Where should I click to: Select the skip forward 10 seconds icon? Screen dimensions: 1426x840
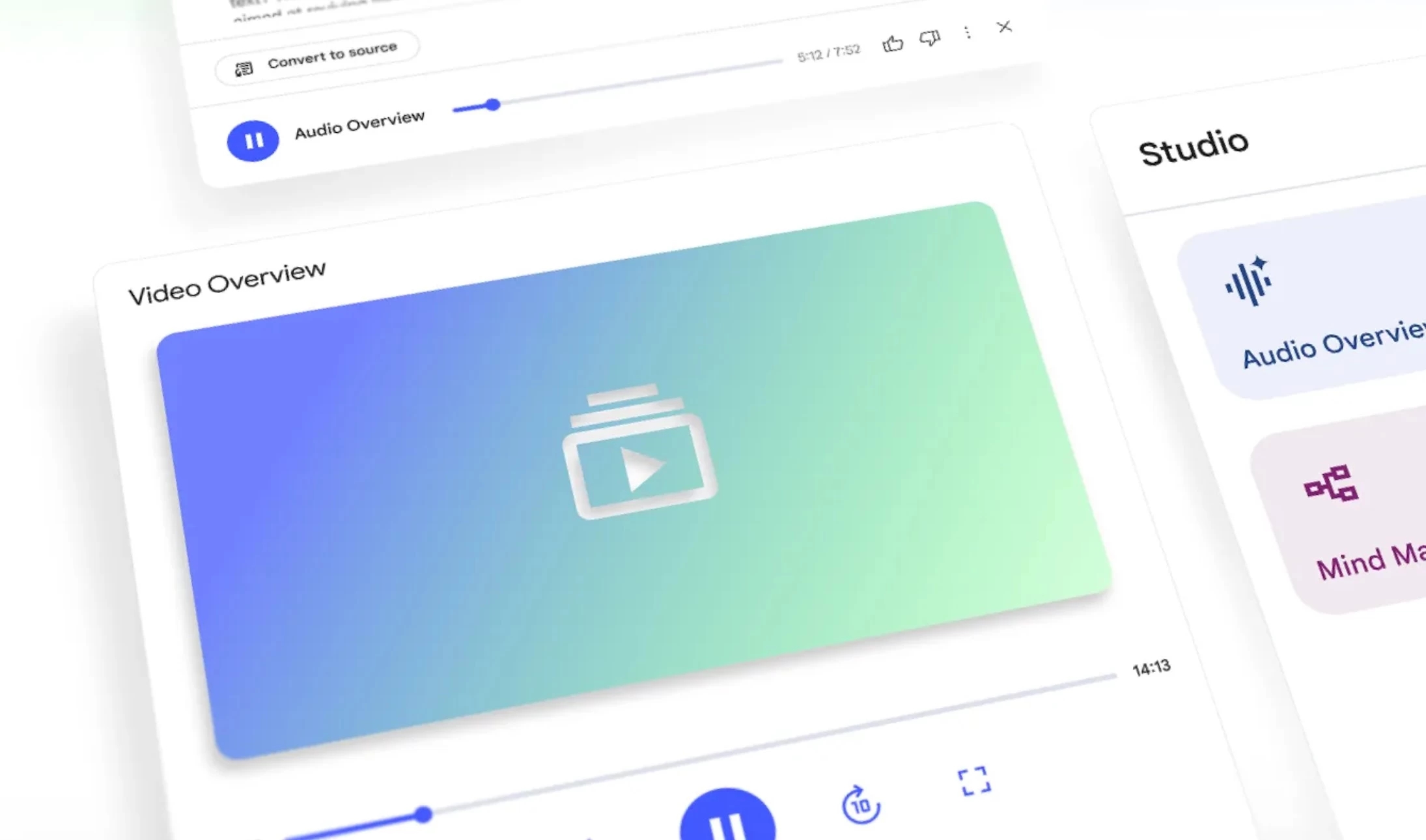[x=860, y=805]
